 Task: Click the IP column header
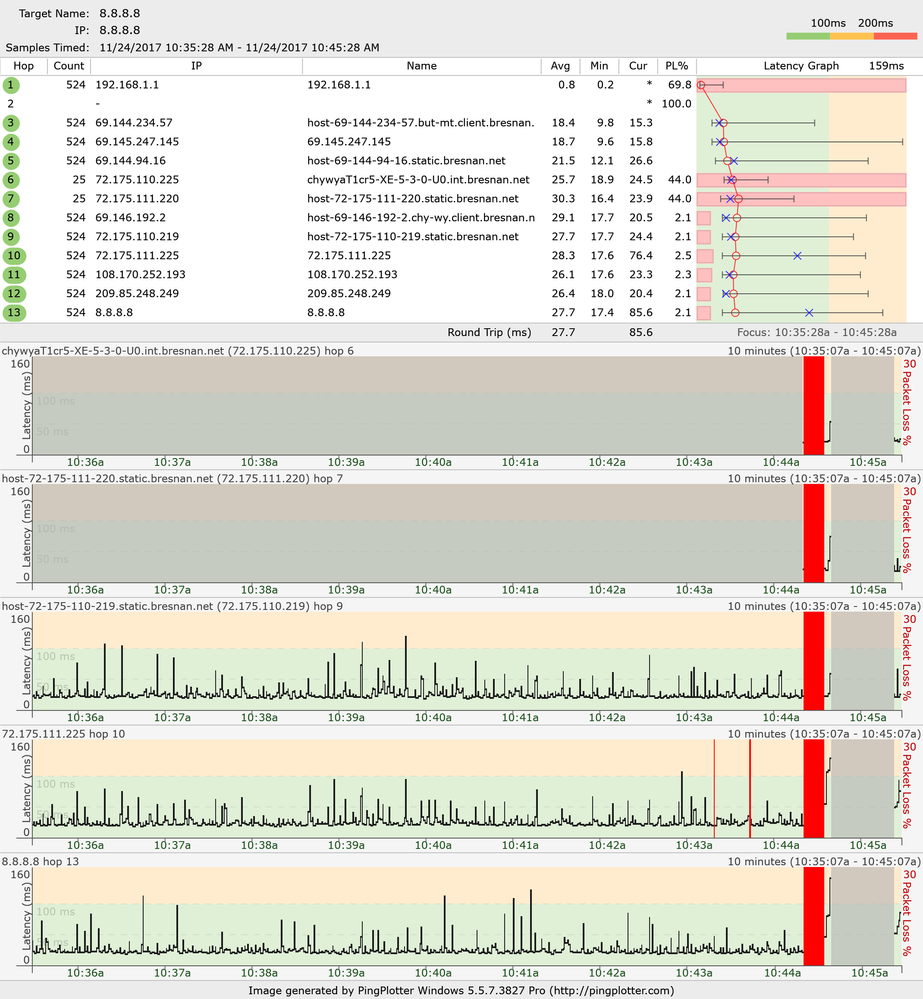click(196, 66)
